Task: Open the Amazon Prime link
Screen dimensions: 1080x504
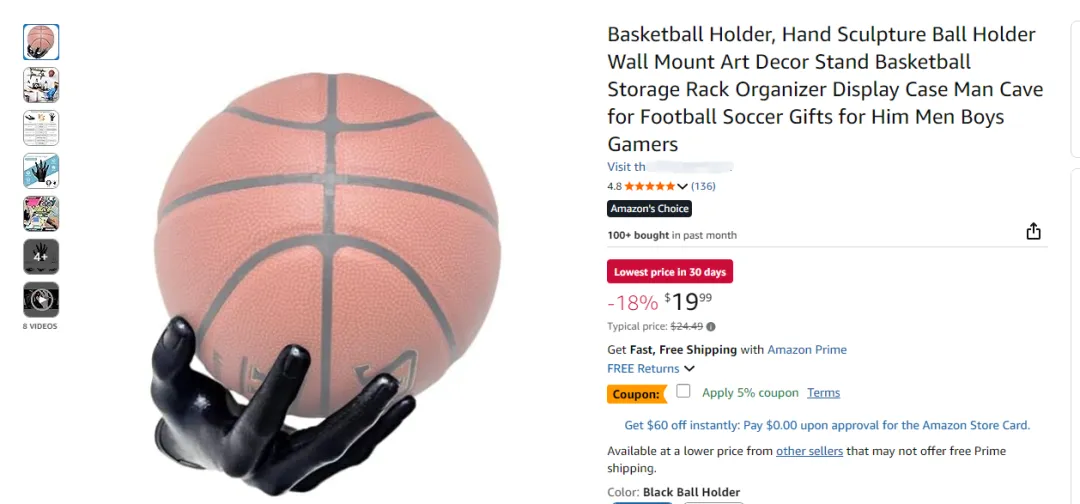Action: 807,350
